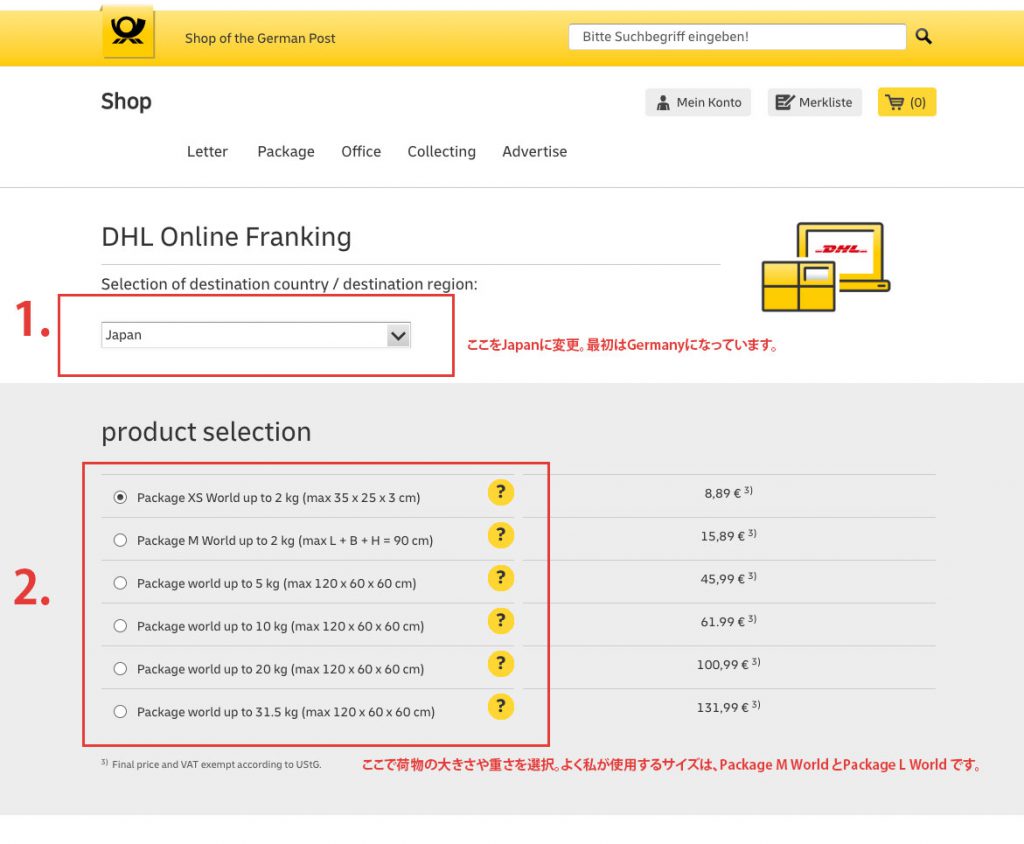Open help icon for 10 kg package

pyautogui.click(x=501, y=621)
